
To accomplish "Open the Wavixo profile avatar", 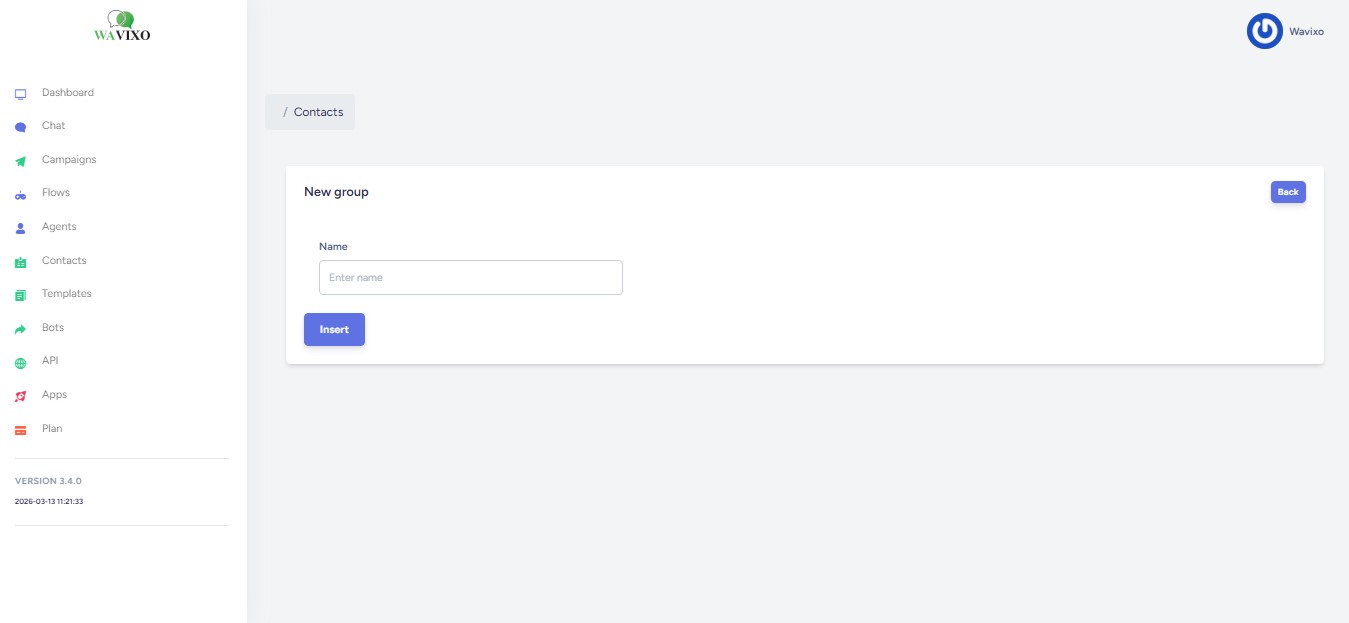I will point(1264,31).
